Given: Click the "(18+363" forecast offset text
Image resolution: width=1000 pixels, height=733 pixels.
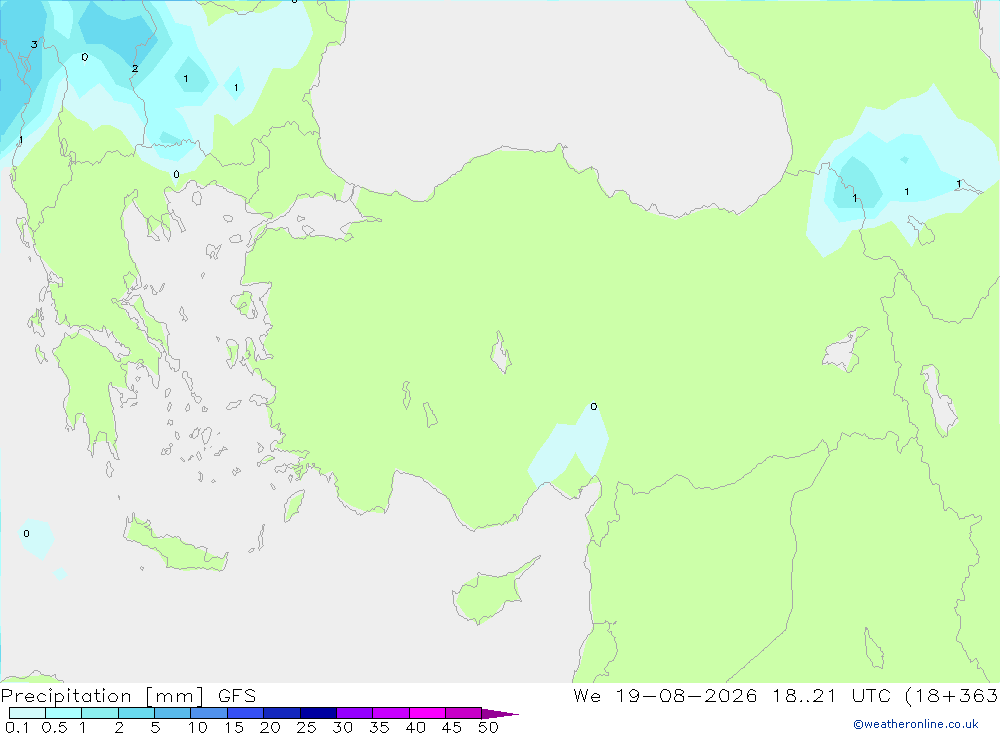Looking at the screenshot, I should (952, 696).
